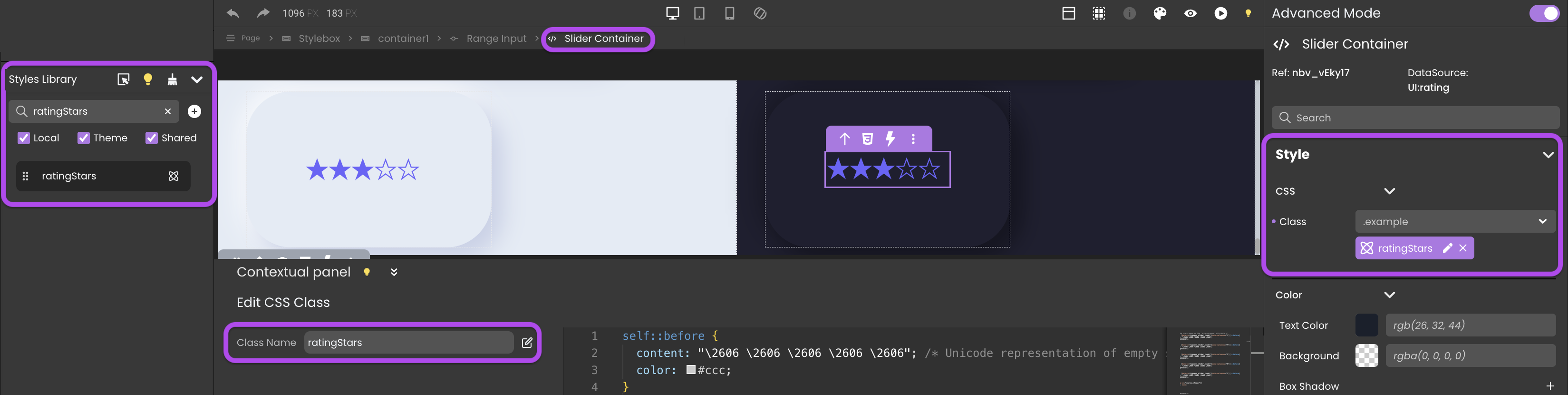
Task: Uncheck the Local checkbox
Action: coord(24,138)
